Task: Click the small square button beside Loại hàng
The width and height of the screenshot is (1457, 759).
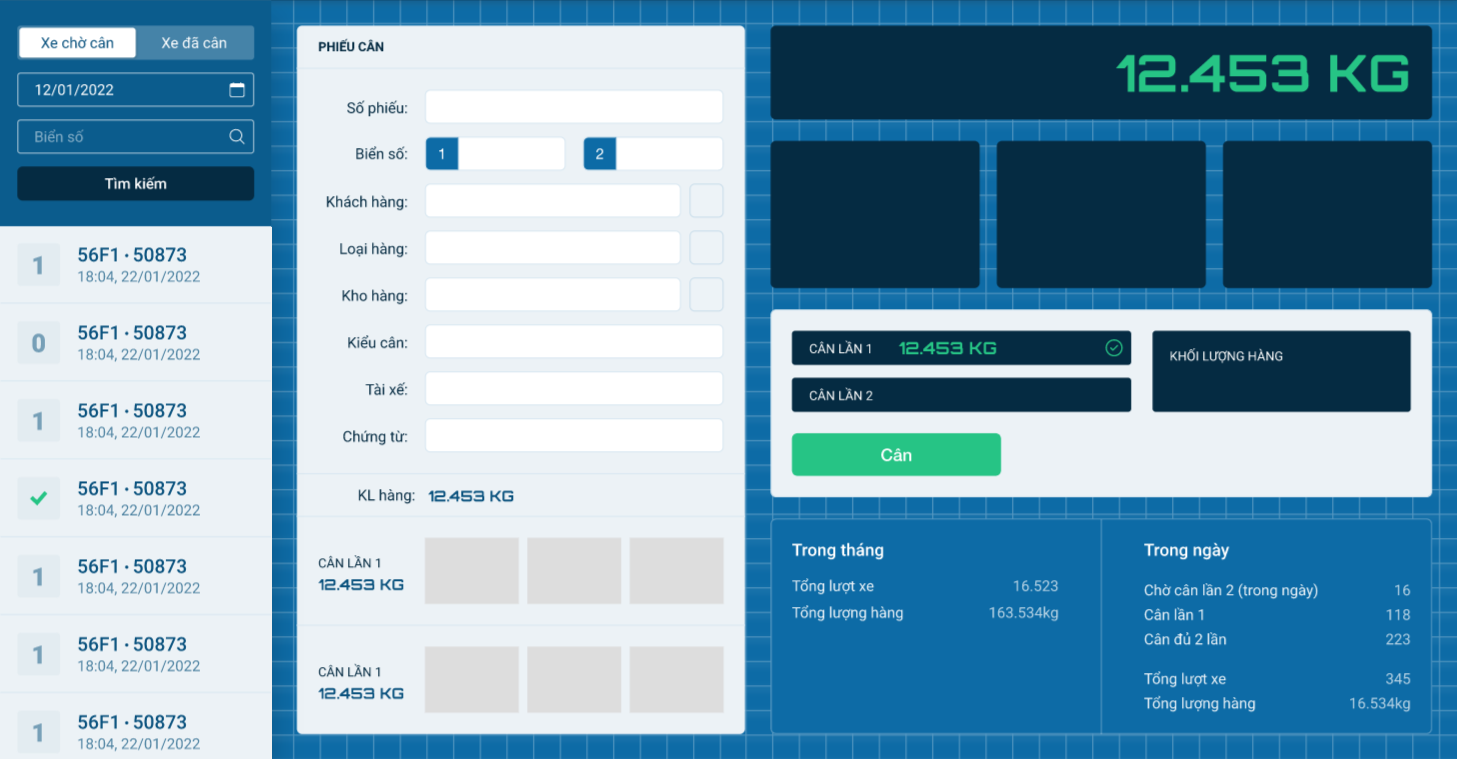Action: [x=706, y=248]
